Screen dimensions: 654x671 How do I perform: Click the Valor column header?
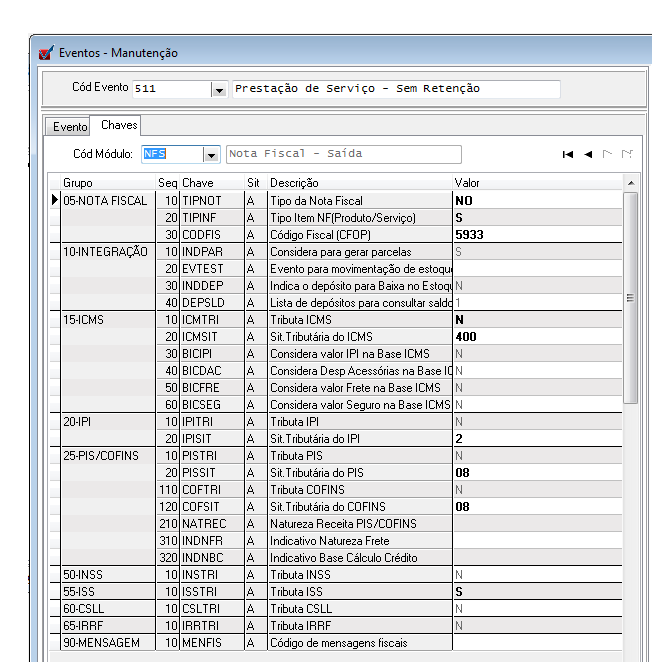coord(467,183)
